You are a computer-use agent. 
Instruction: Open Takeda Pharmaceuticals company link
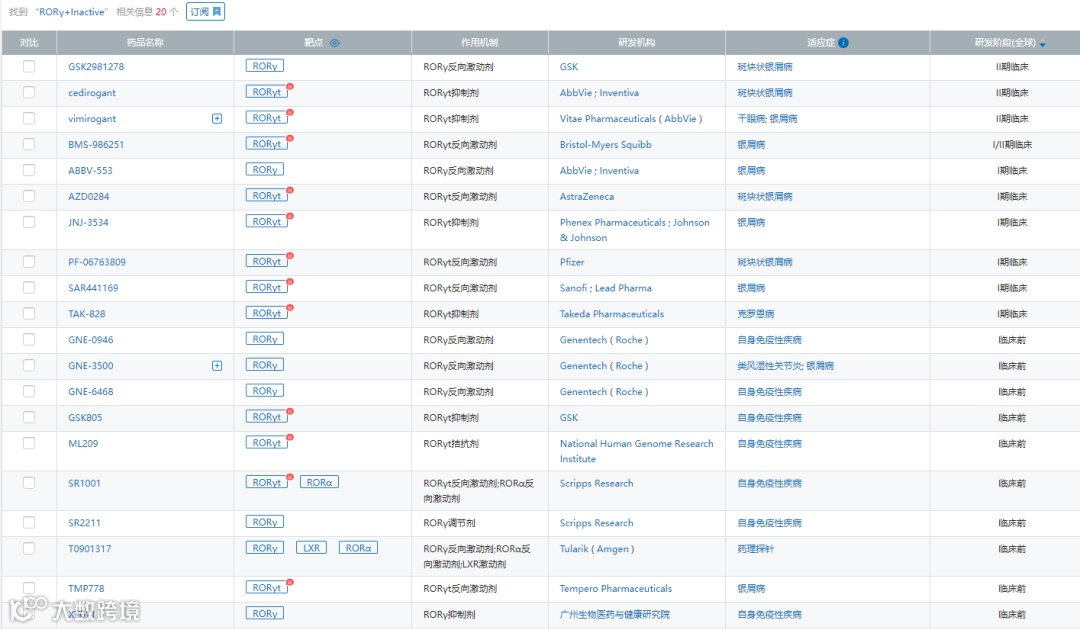tap(612, 314)
